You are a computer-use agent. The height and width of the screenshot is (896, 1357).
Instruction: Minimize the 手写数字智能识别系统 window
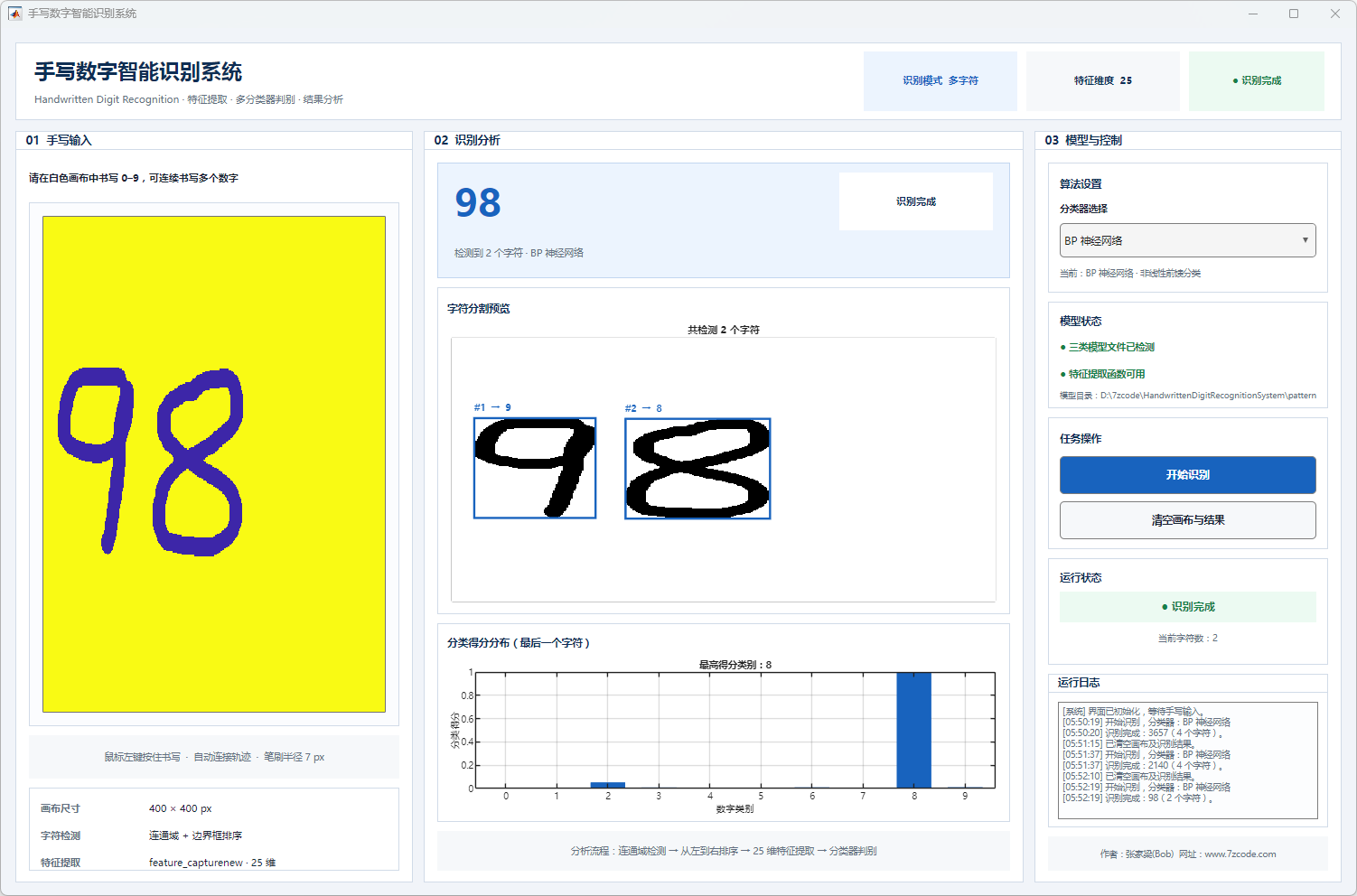[x=1253, y=14]
